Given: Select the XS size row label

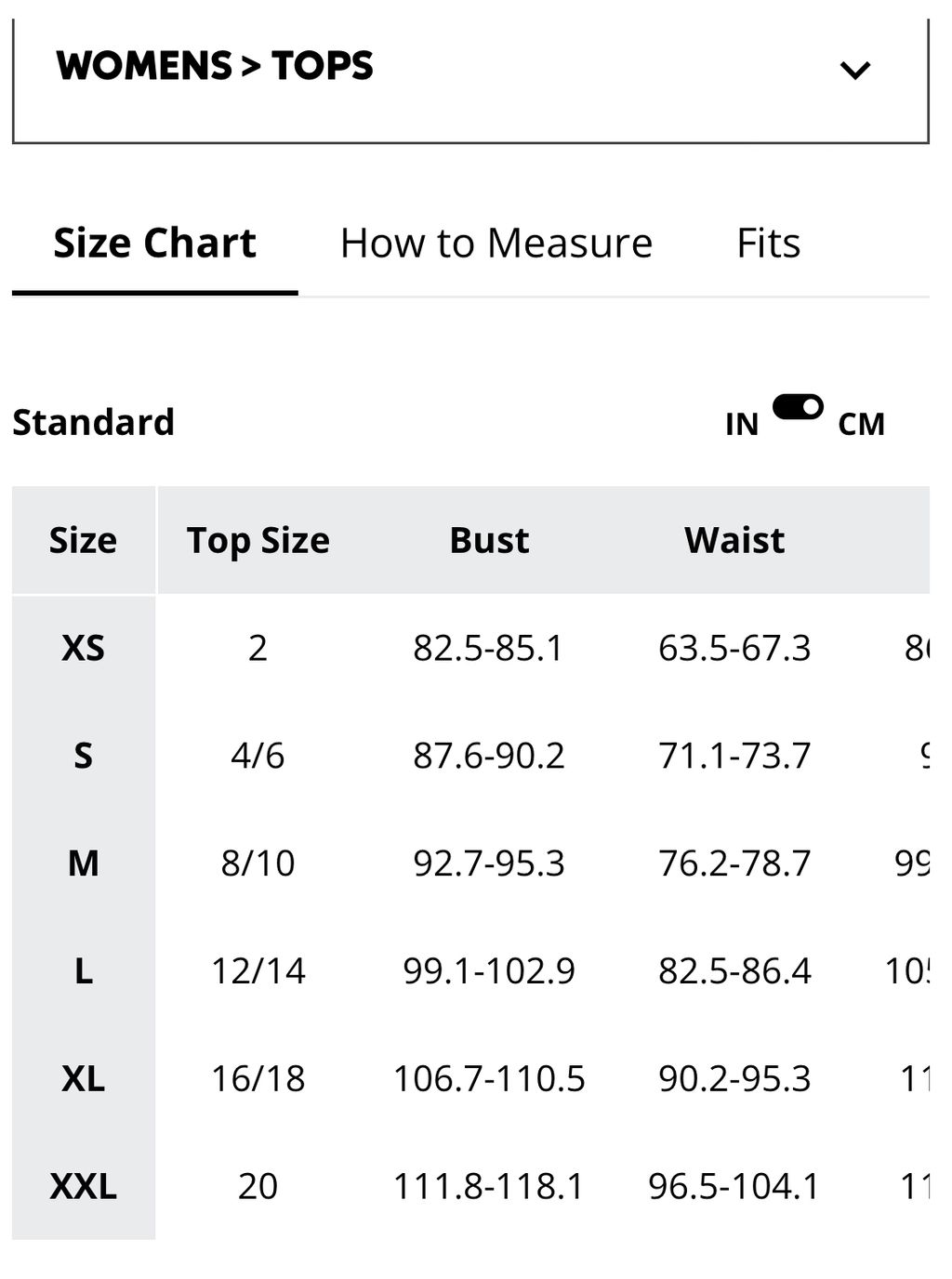Looking at the screenshot, I should [84, 648].
